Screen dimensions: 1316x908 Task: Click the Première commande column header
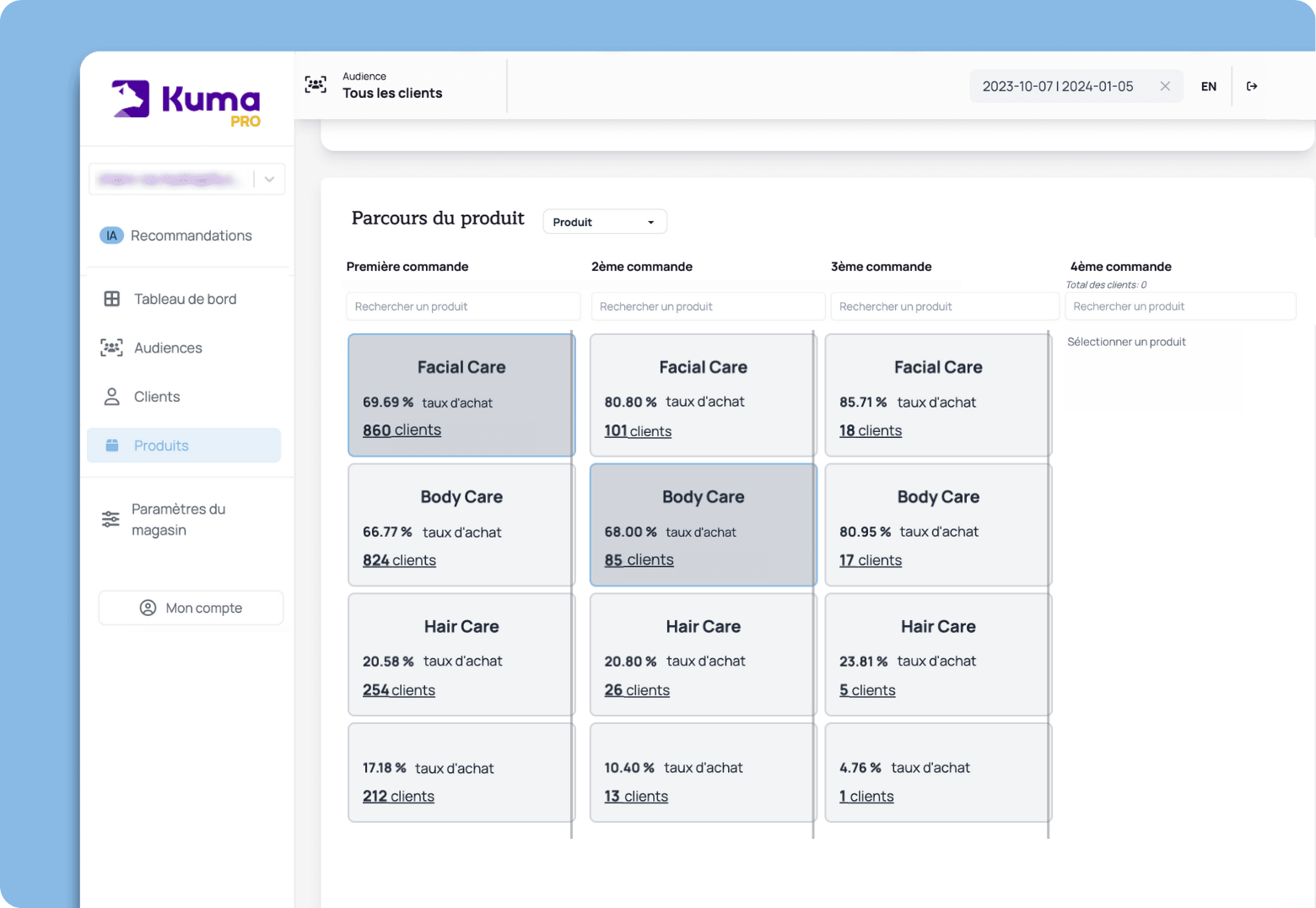[407, 267]
